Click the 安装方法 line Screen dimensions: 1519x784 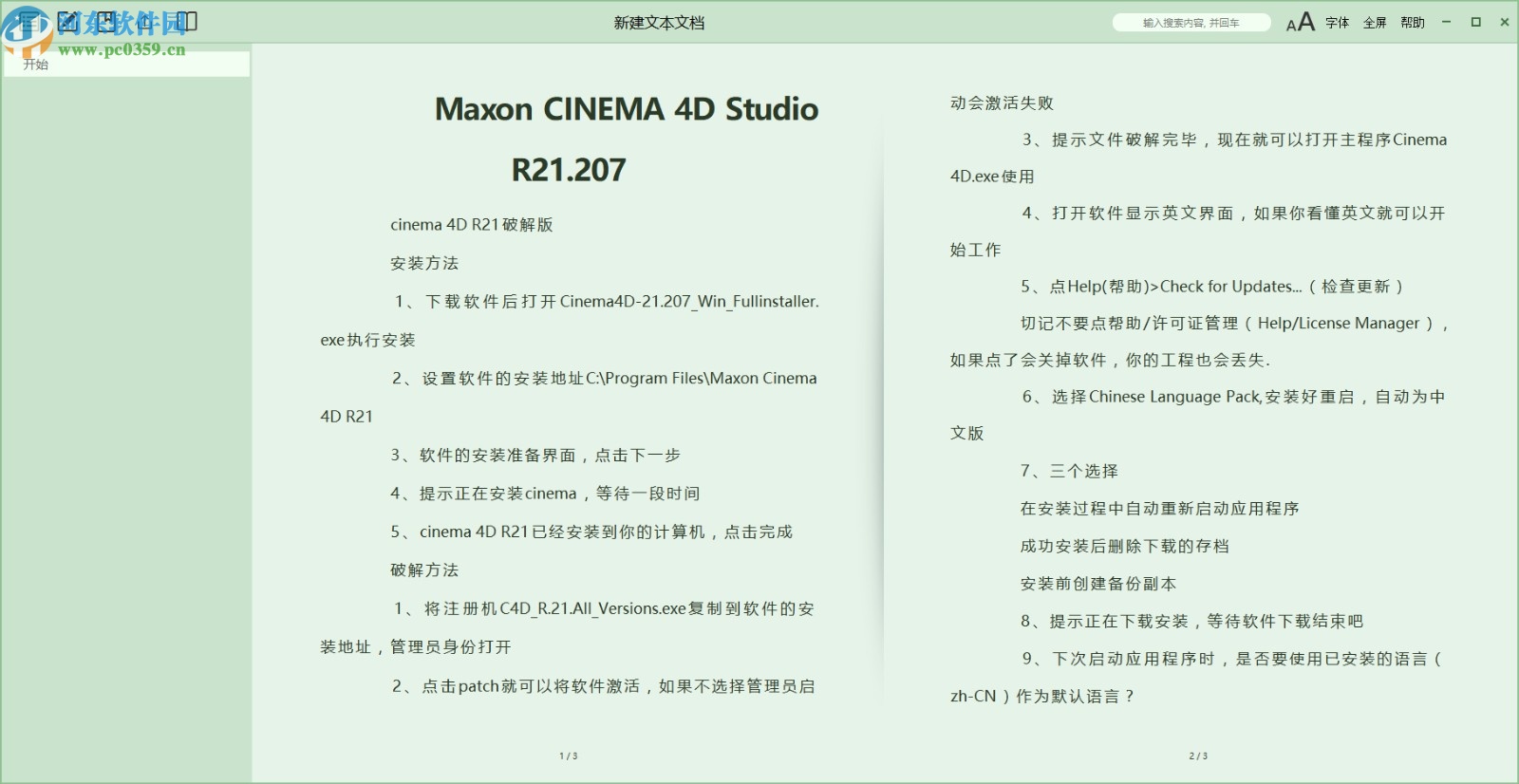pos(424,263)
